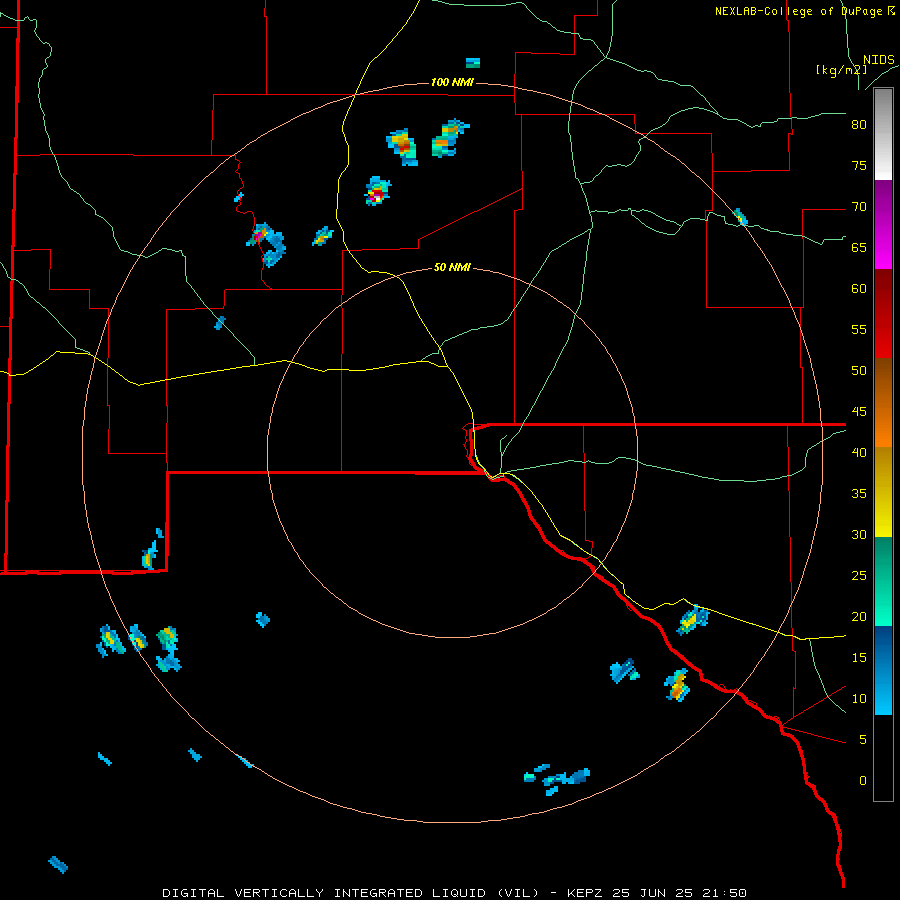Screen dimensions: 900x900
Task: Click scale value 75
Action: [x=859, y=165]
